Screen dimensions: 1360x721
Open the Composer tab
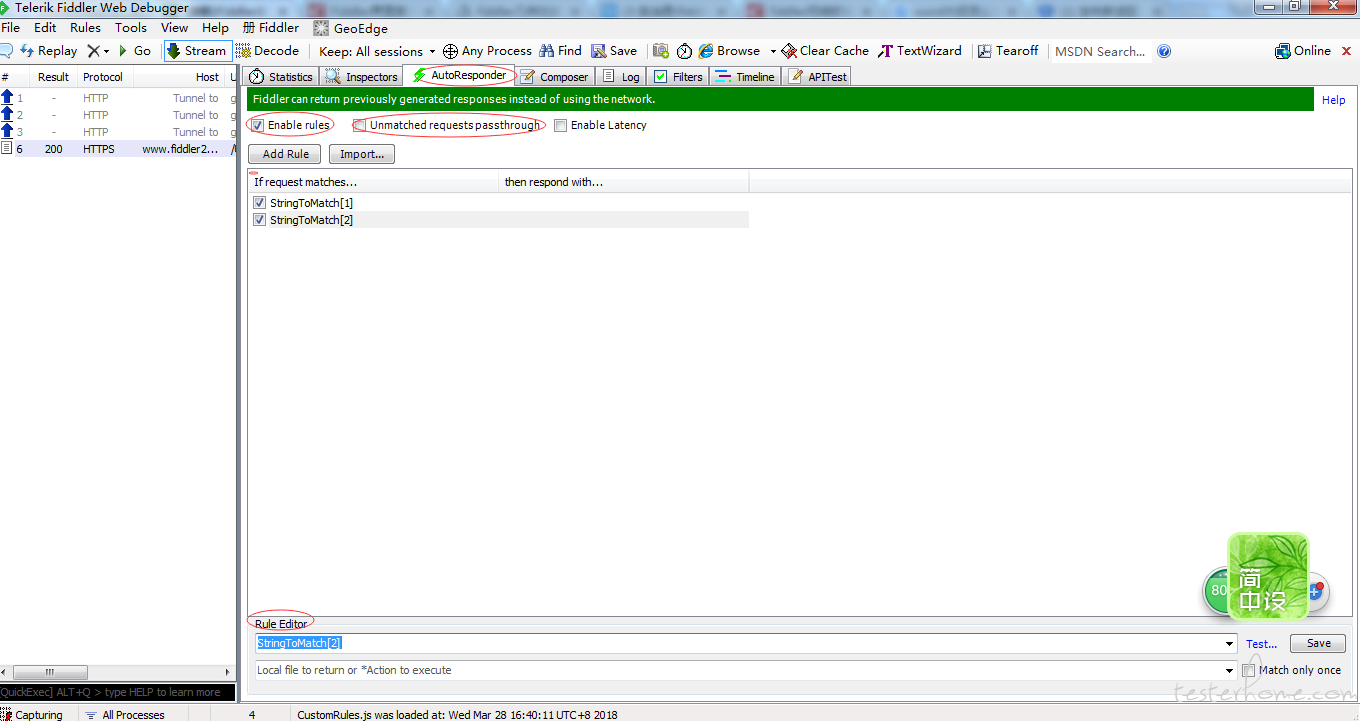click(554, 77)
